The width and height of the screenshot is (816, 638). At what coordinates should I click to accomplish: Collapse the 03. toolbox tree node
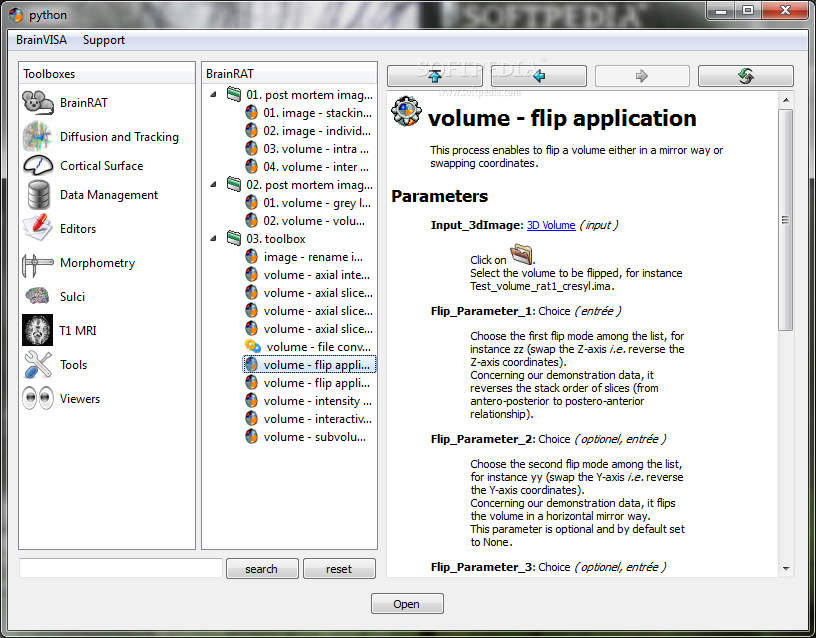point(213,239)
